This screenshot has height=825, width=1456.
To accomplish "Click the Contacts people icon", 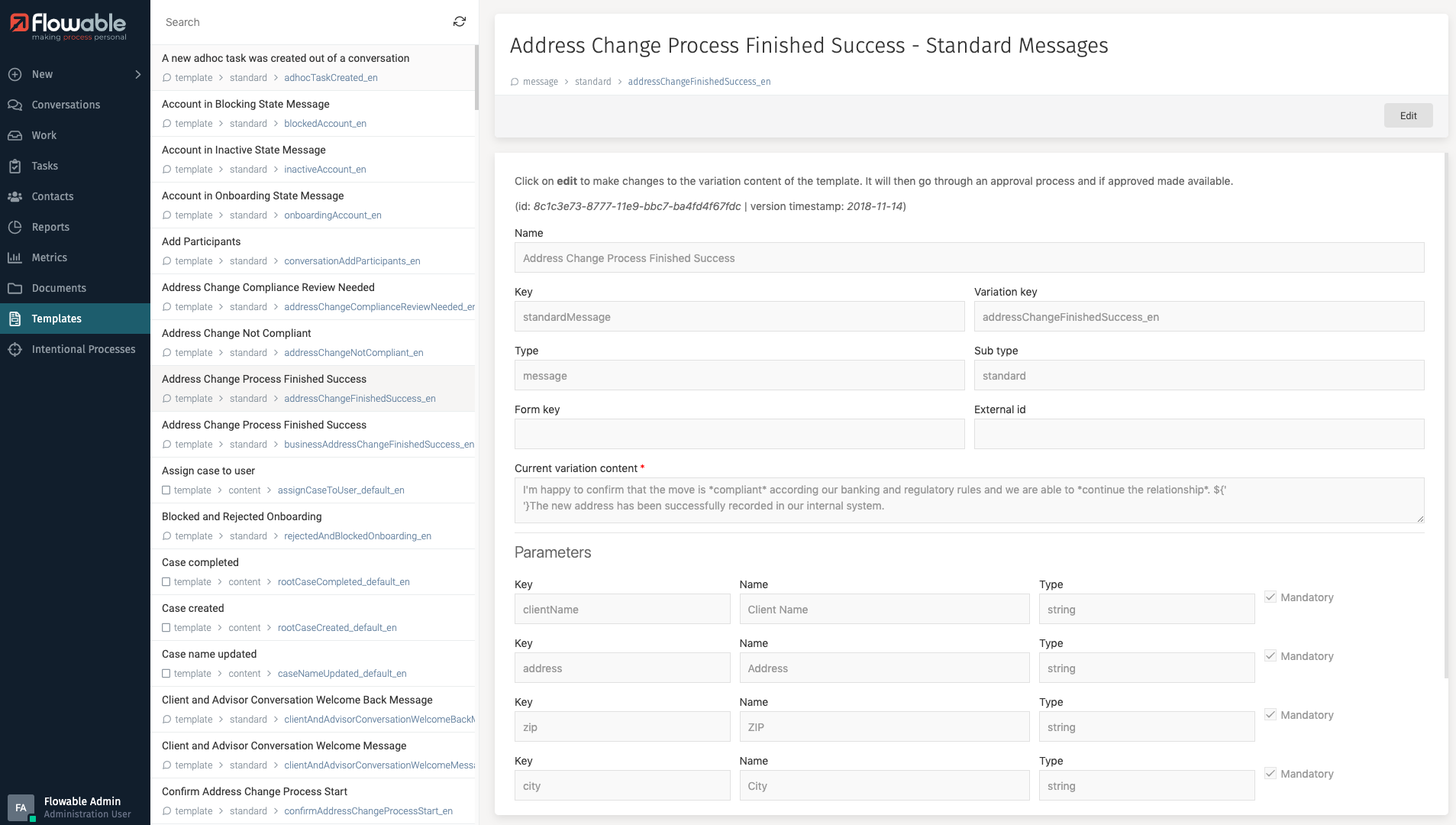I will (x=15, y=196).
